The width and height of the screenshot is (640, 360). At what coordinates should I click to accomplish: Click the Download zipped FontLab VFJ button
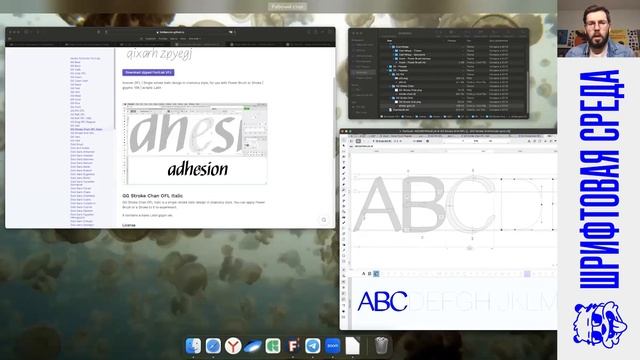148,72
